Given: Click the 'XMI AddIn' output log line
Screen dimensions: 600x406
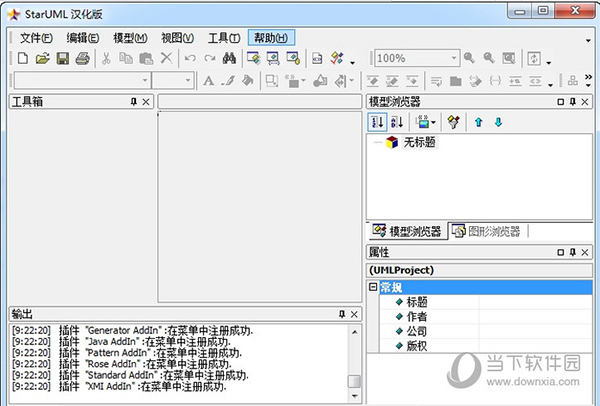Looking at the screenshot, I should (x=119, y=386).
